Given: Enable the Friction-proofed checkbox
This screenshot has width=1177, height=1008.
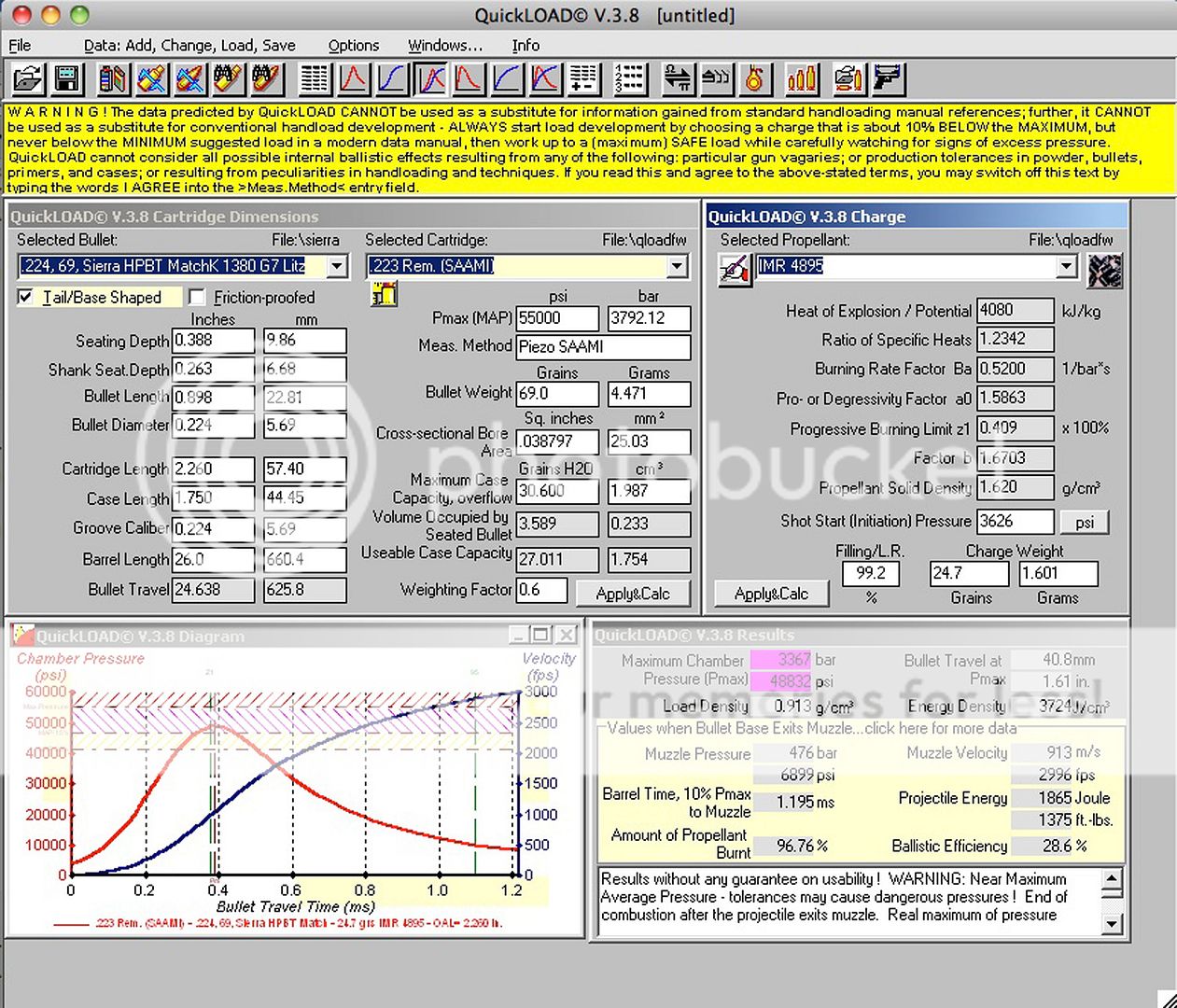Looking at the screenshot, I should [197, 298].
